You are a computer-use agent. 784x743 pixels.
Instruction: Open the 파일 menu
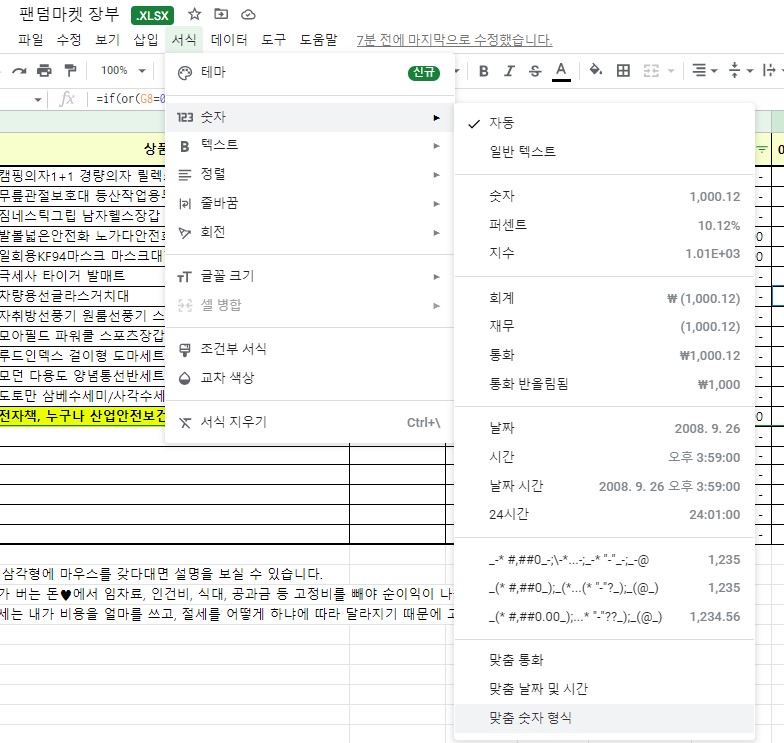30,40
